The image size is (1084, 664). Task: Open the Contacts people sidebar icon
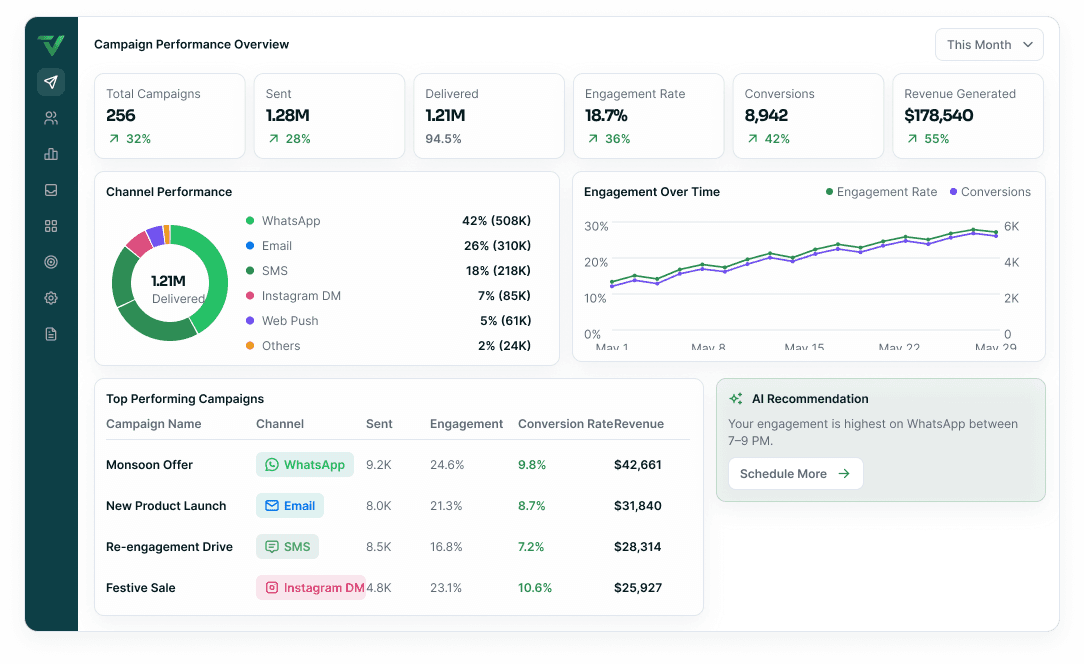pos(51,118)
